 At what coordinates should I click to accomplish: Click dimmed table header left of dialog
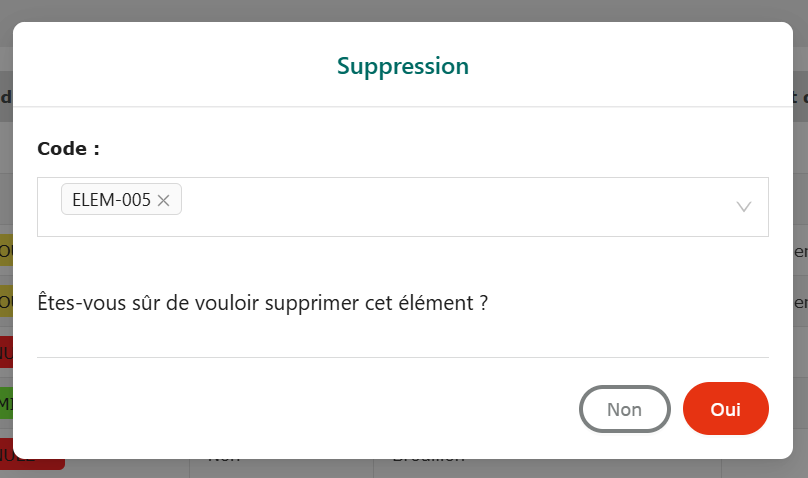point(5,97)
